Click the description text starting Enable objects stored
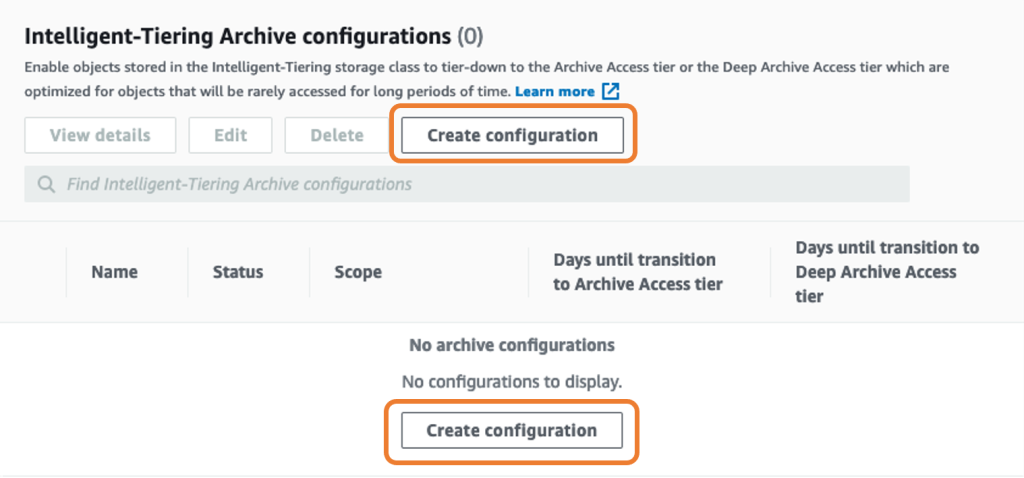 point(487,79)
